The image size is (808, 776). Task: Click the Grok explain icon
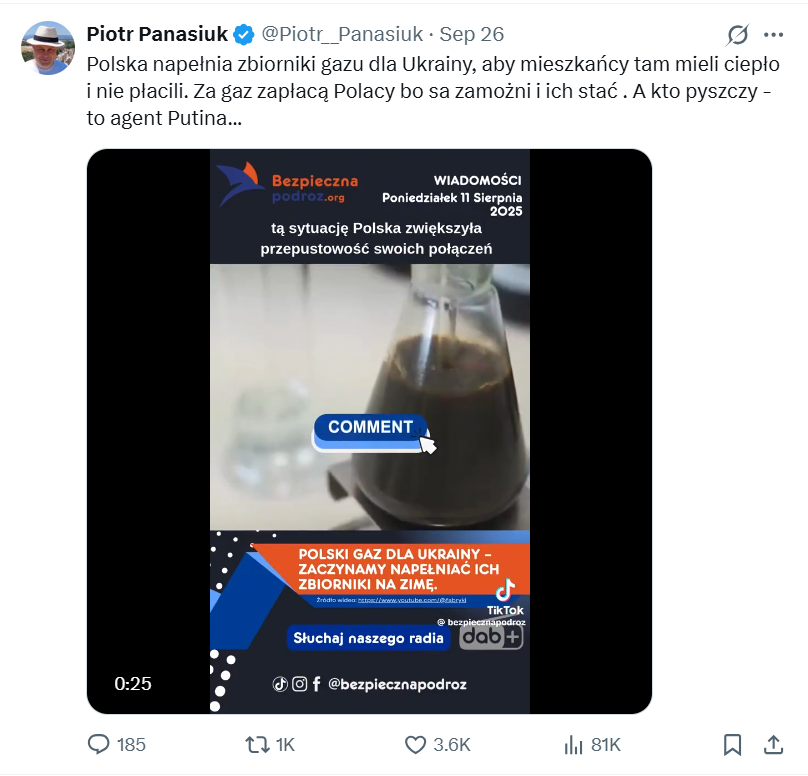[x=737, y=35]
